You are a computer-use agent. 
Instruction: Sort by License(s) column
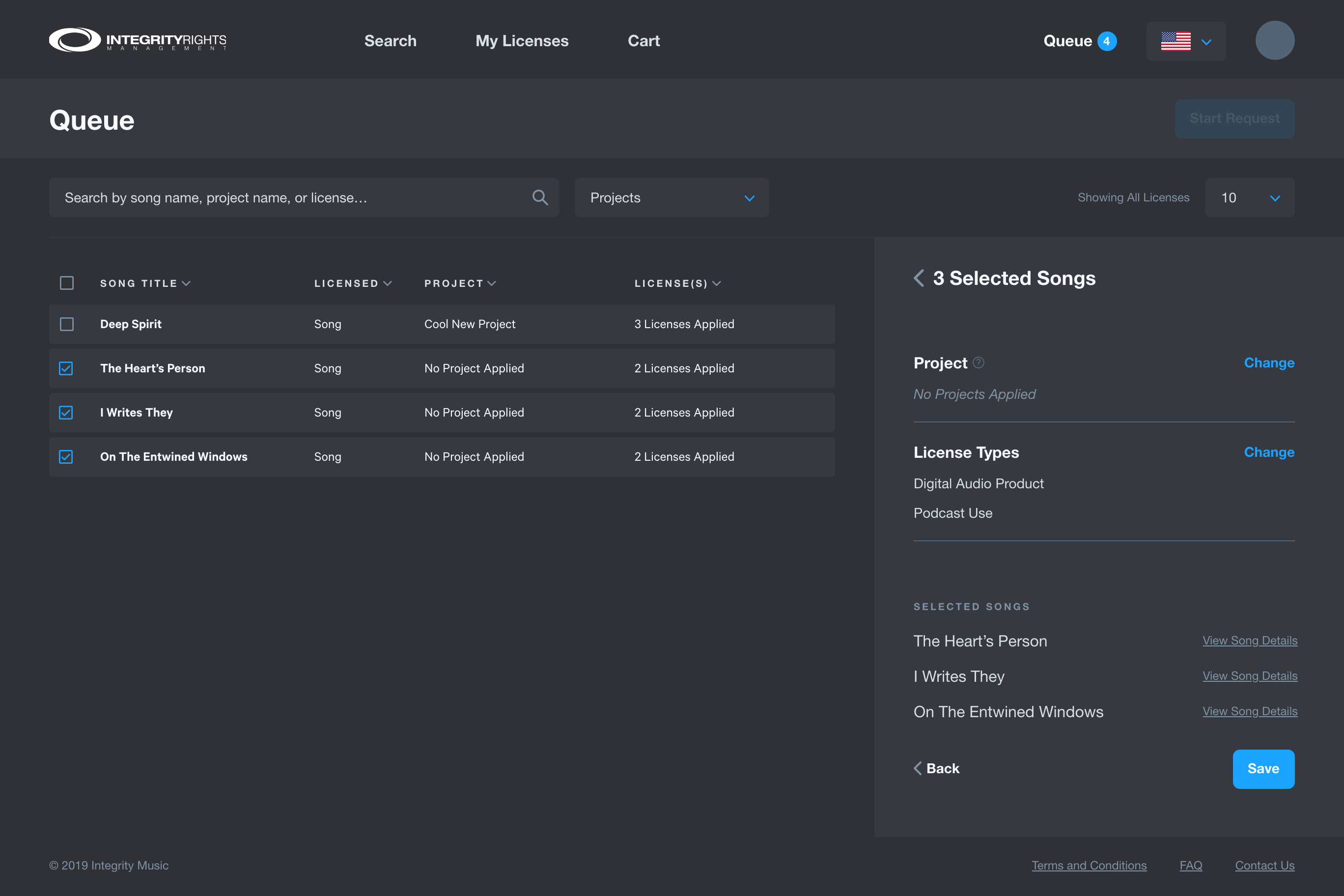click(x=678, y=283)
